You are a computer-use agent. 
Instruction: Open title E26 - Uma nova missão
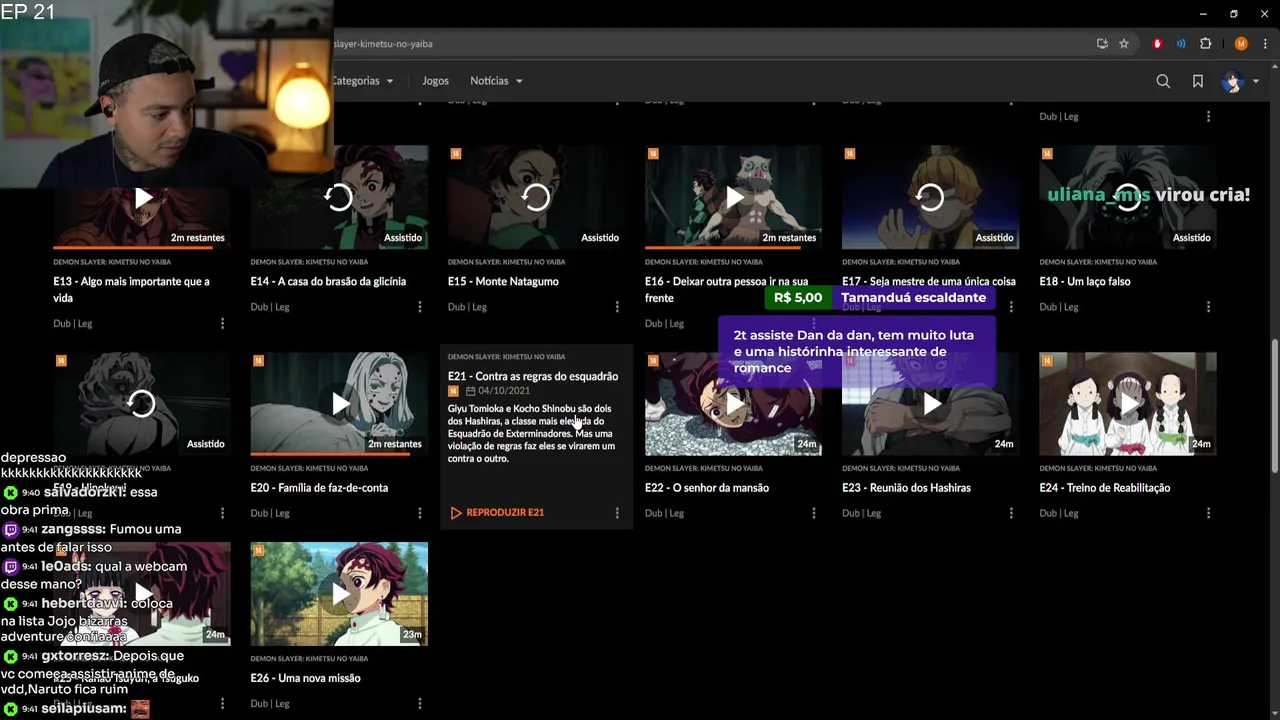[x=305, y=678]
